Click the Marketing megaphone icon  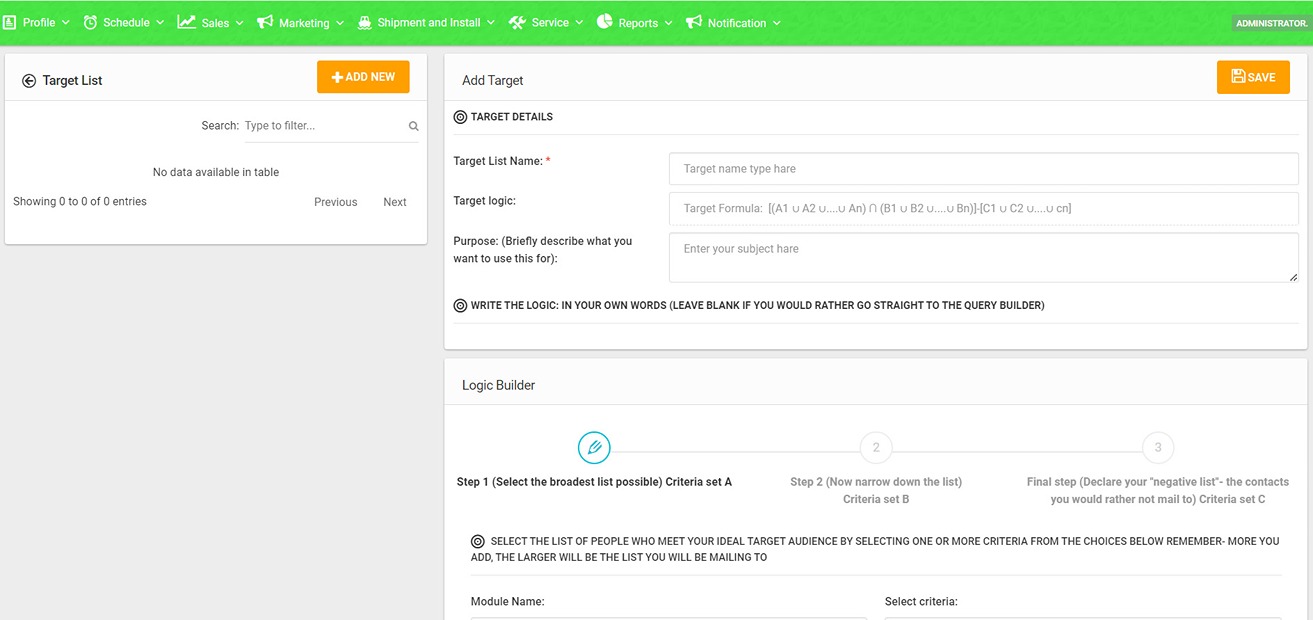265,22
